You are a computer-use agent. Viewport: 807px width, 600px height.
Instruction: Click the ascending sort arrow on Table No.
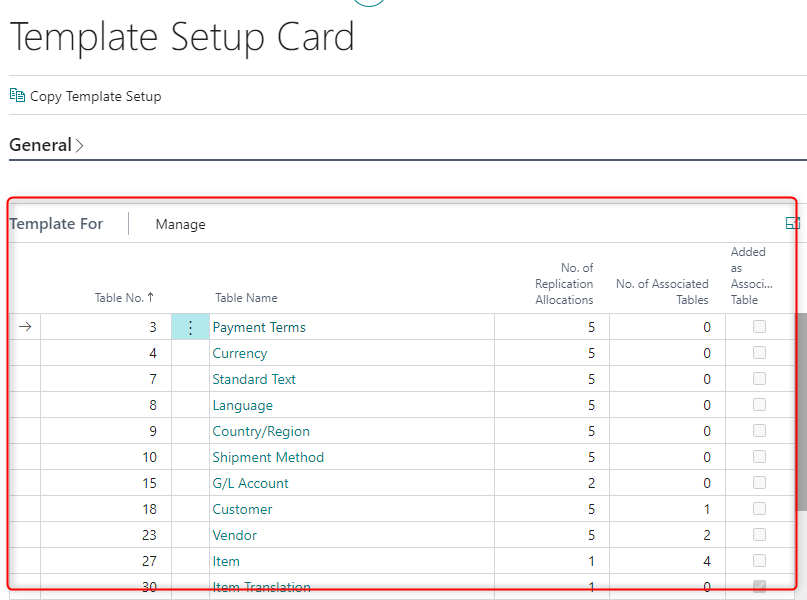(x=151, y=297)
